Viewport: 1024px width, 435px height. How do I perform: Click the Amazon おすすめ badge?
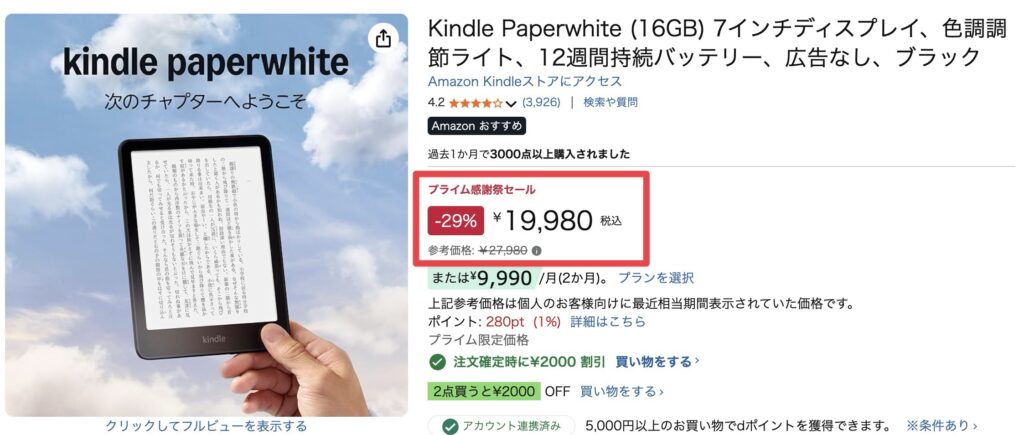click(x=476, y=126)
